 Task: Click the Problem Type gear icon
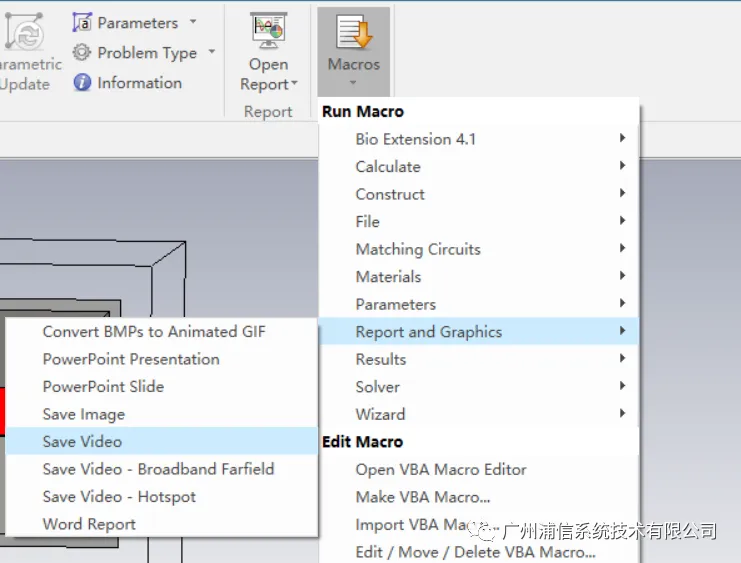pyautogui.click(x=82, y=52)
